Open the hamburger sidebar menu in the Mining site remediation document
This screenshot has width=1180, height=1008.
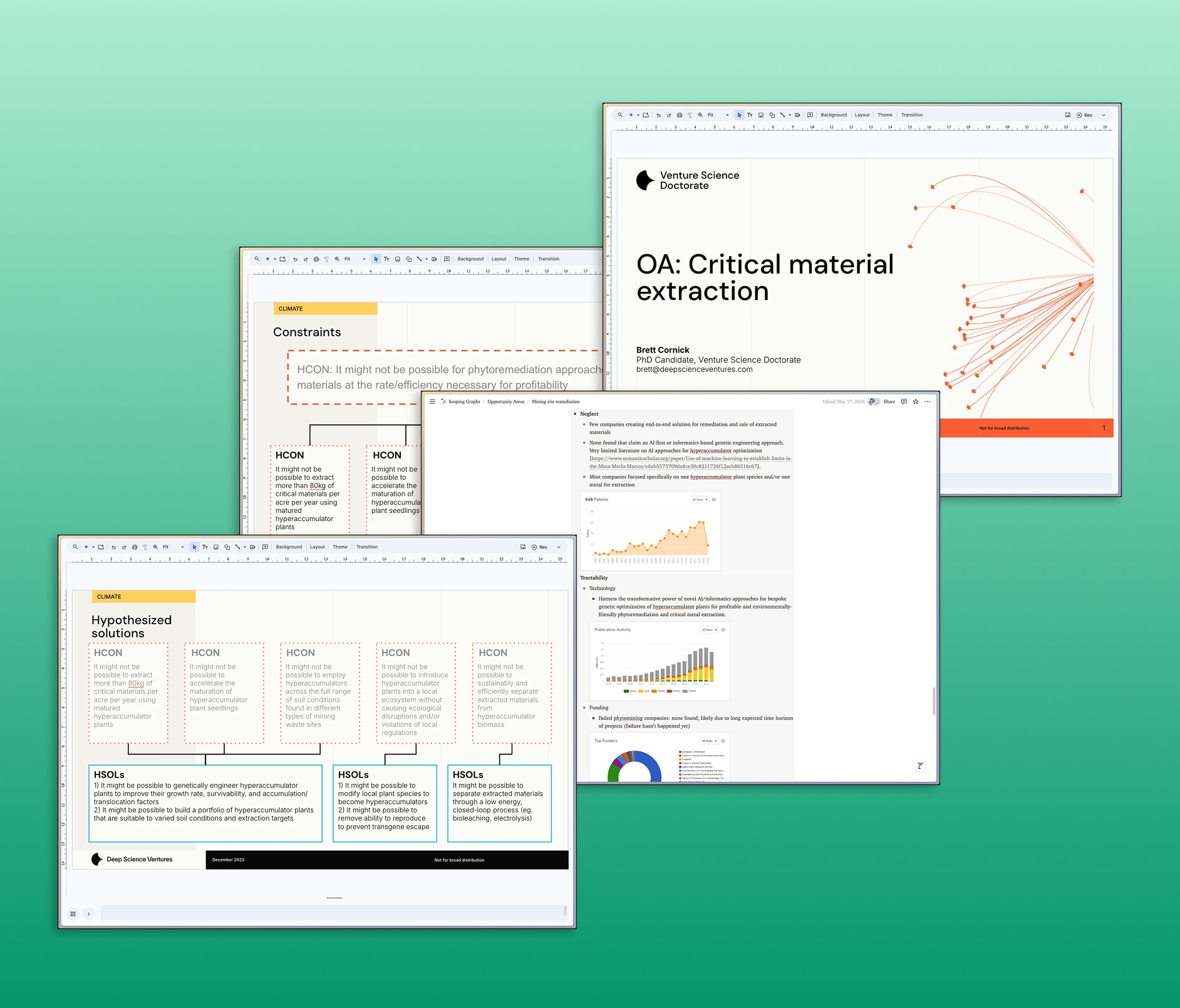coord(432,402)
